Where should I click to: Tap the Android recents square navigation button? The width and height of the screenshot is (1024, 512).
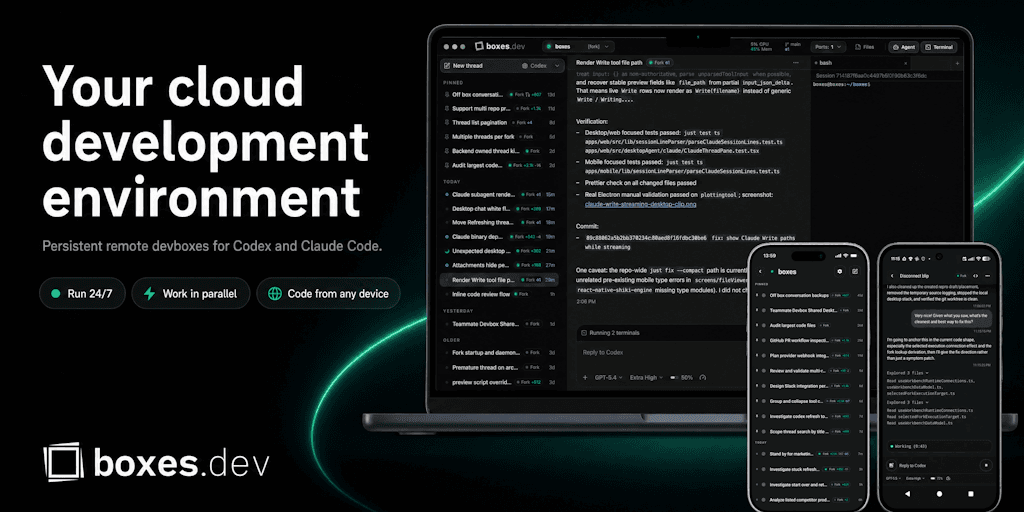[970, 494]
